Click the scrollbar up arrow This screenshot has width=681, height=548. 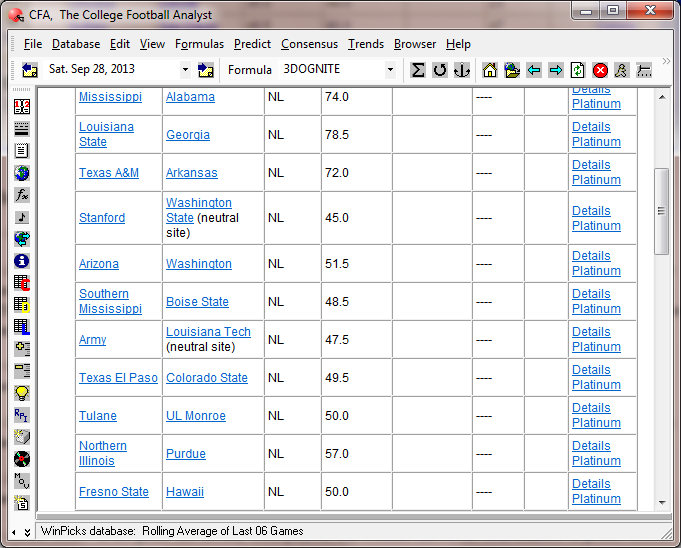pos(662,97)
